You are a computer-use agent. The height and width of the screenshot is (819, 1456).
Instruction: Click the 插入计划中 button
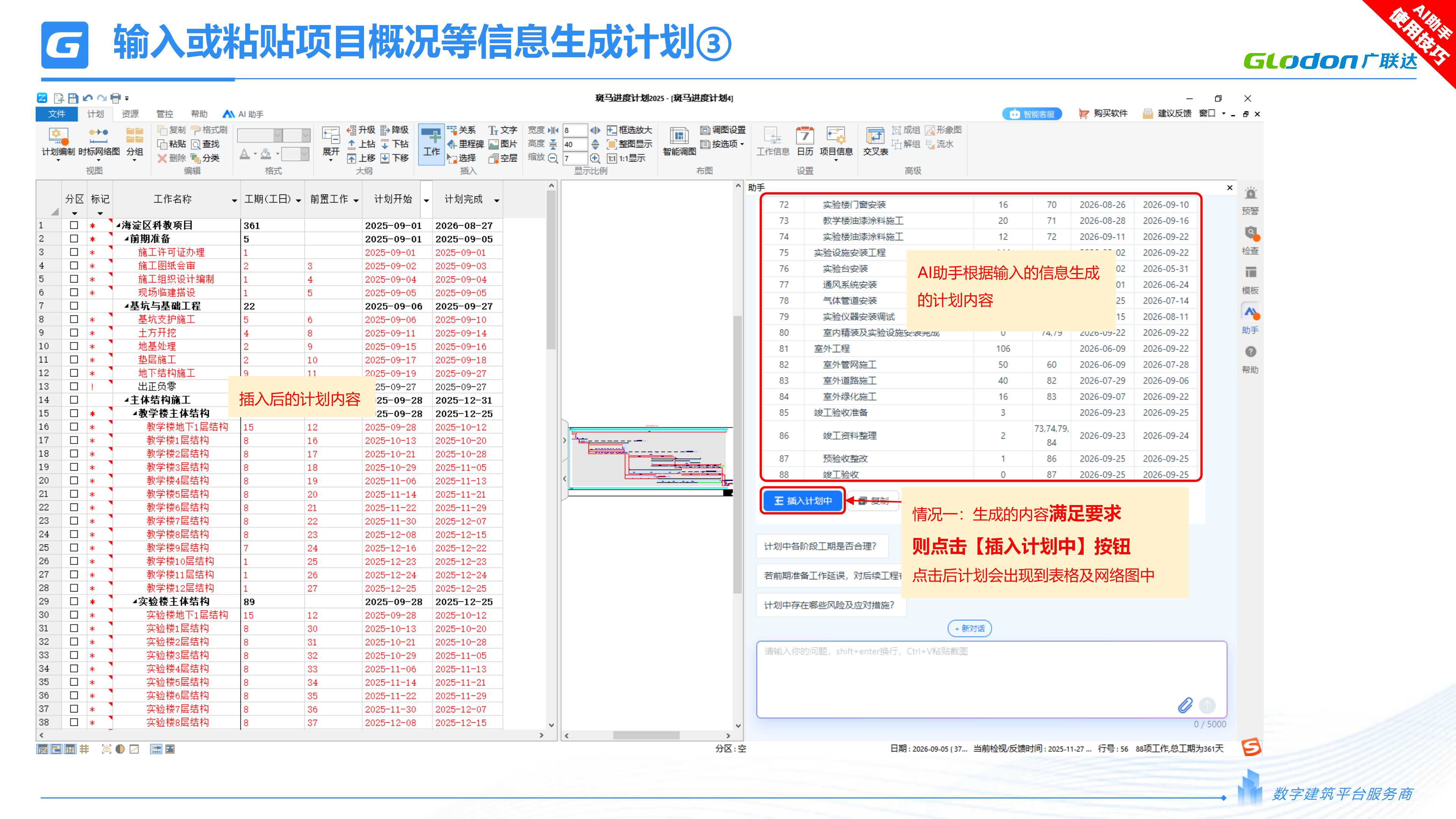click(x=803, y=501)
